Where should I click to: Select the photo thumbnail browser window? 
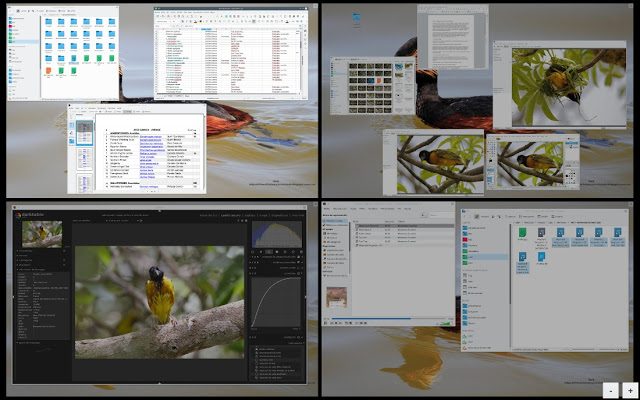click(x=372, y=86)
